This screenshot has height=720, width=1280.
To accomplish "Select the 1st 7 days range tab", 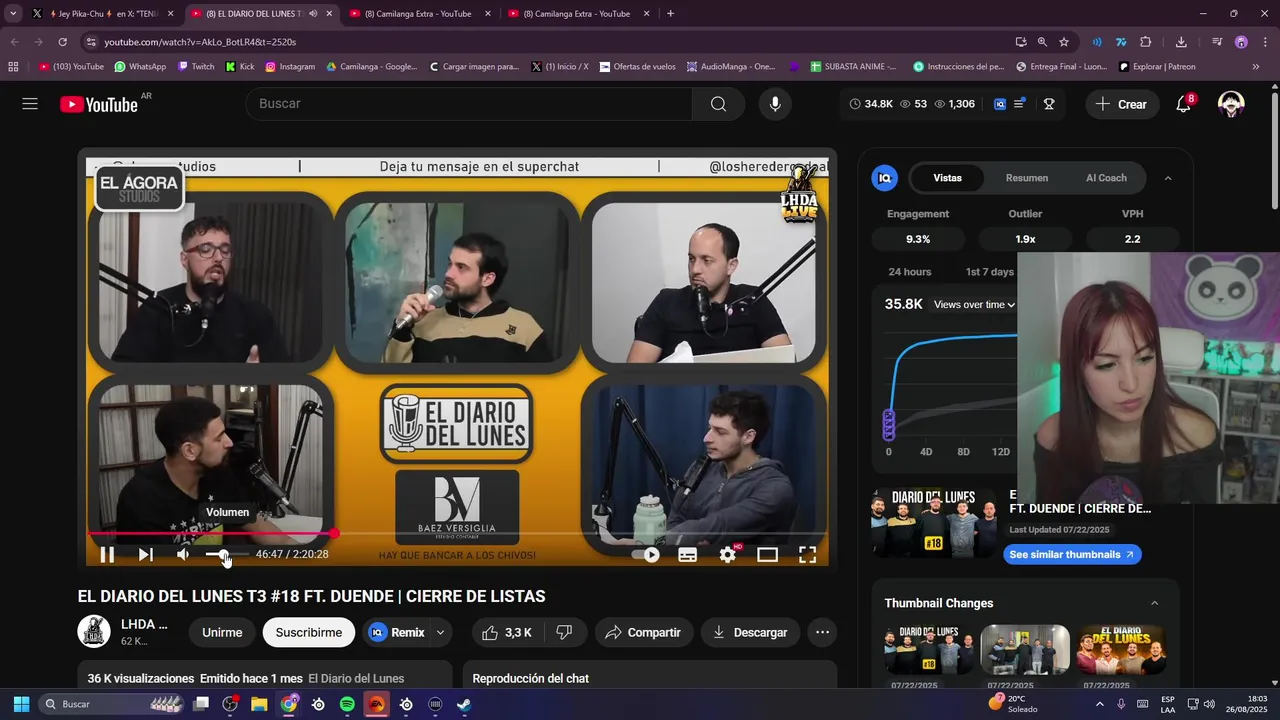I will (989, 272).
